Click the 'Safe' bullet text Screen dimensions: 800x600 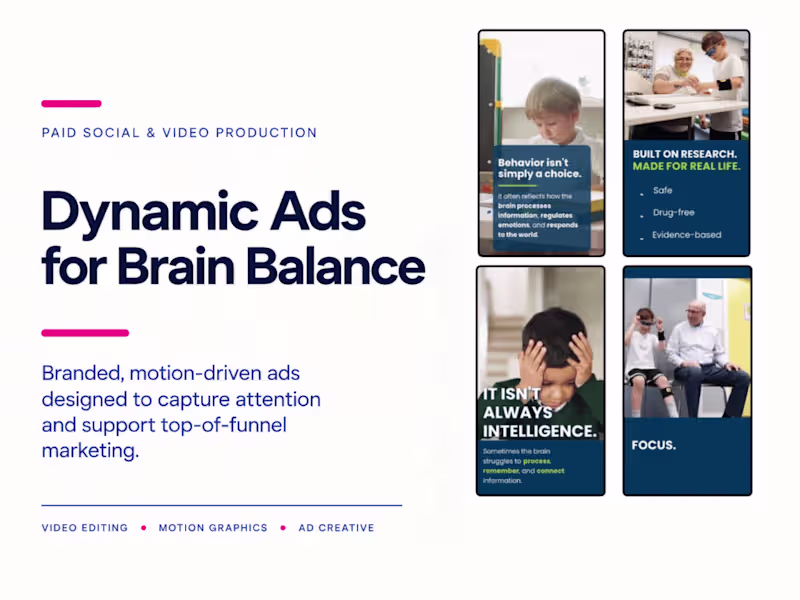coord(662,190)
